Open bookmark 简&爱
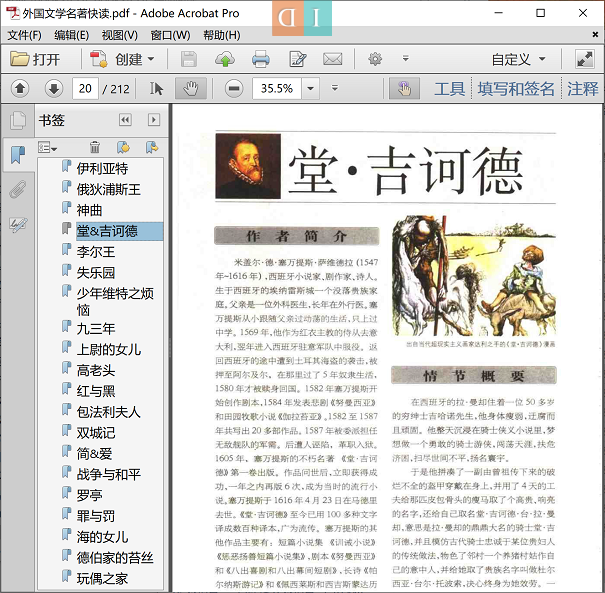605x593 pixels. point(94,454)
